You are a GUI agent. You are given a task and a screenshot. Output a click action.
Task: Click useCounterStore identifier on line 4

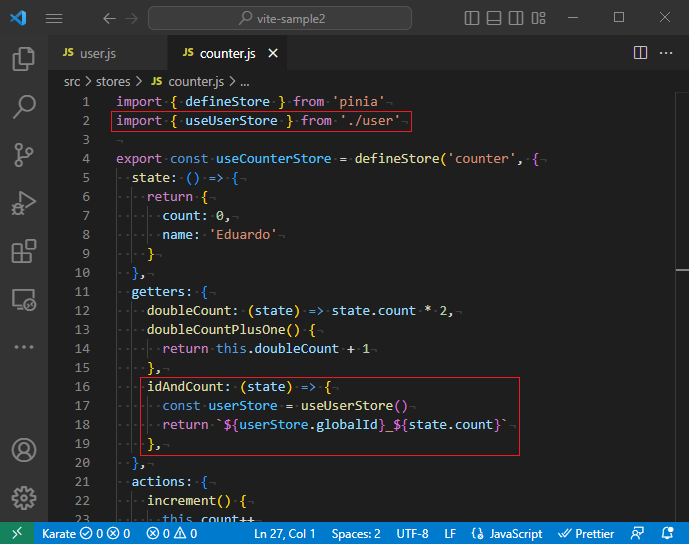click(273, 159)
